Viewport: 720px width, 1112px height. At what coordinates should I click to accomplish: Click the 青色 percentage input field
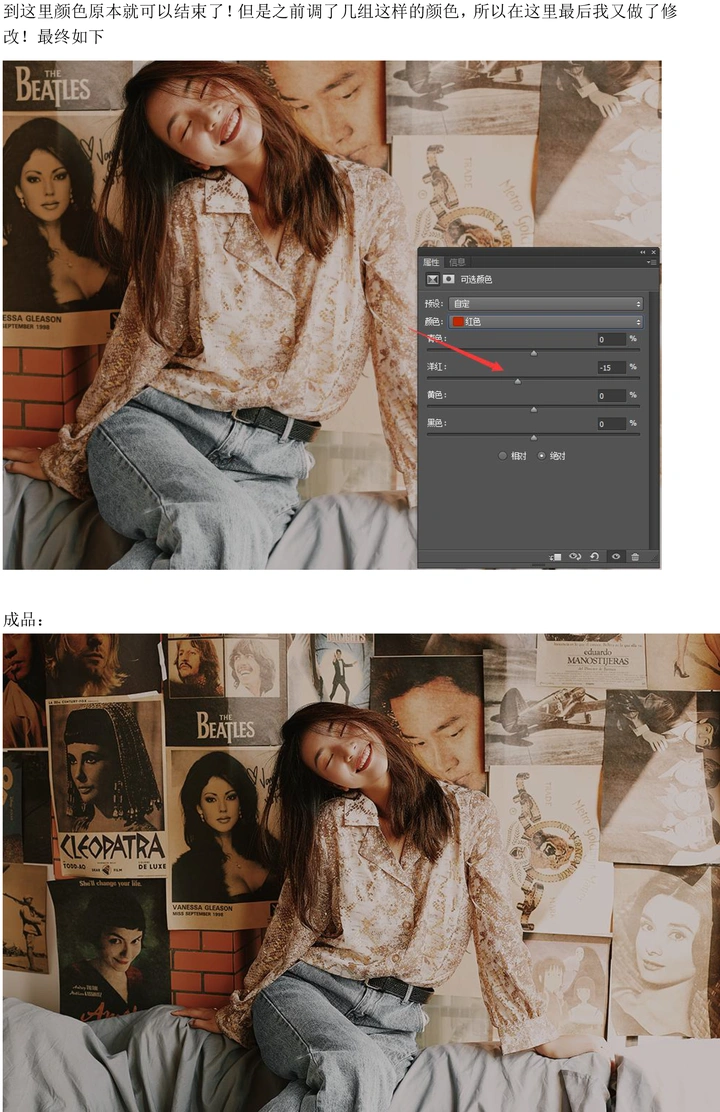[x=611, y=340]
